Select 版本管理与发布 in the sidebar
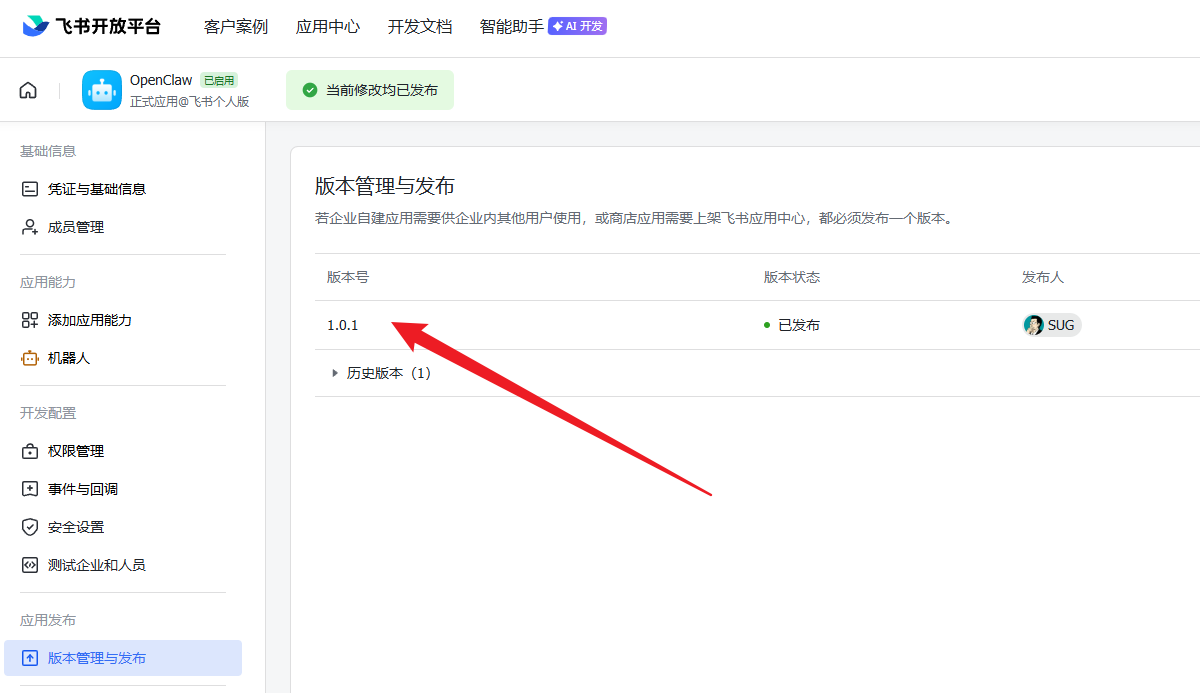Screen dimensions: 1200x693 coord(96,658)
